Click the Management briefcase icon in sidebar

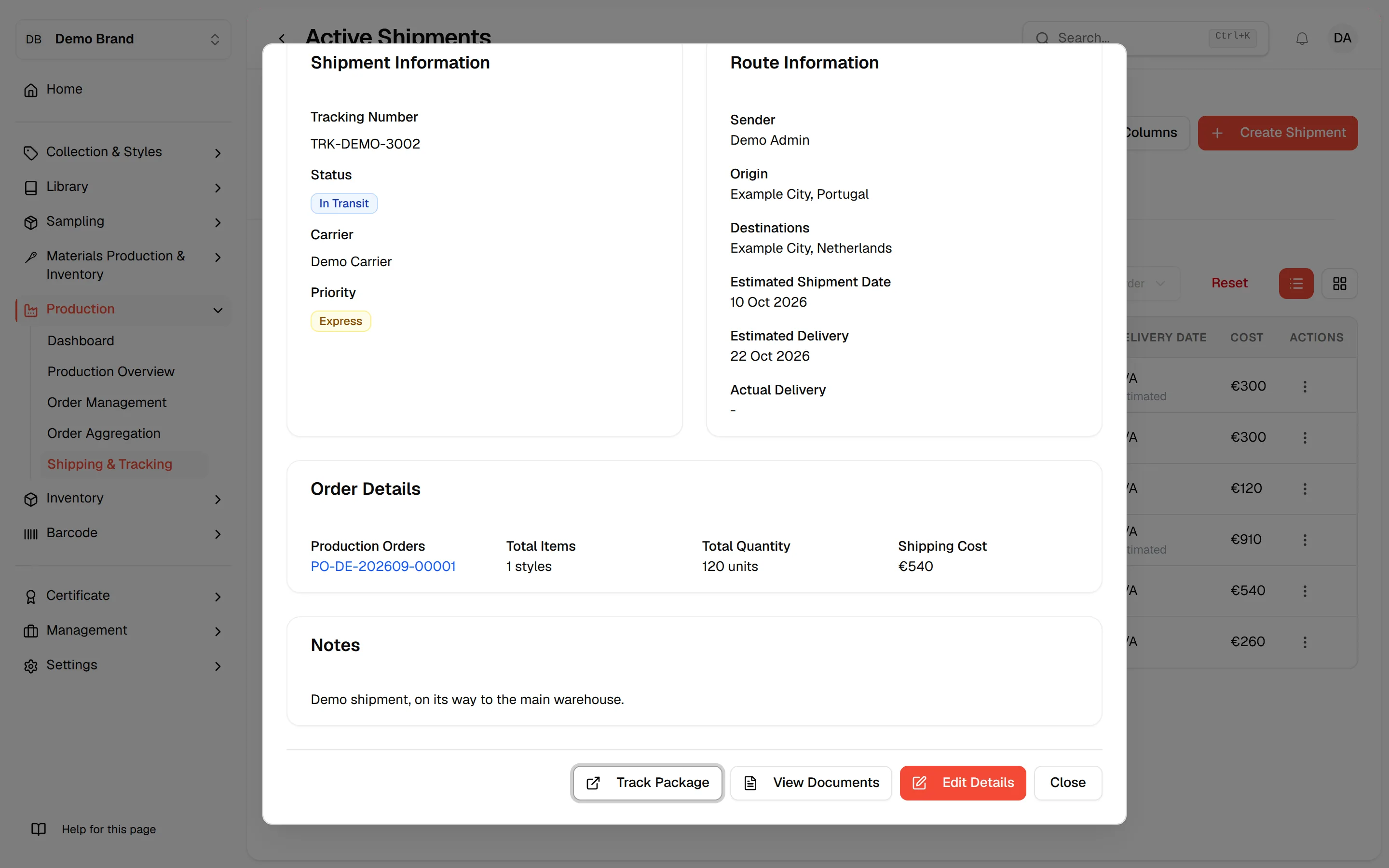[x=31, y=631]
